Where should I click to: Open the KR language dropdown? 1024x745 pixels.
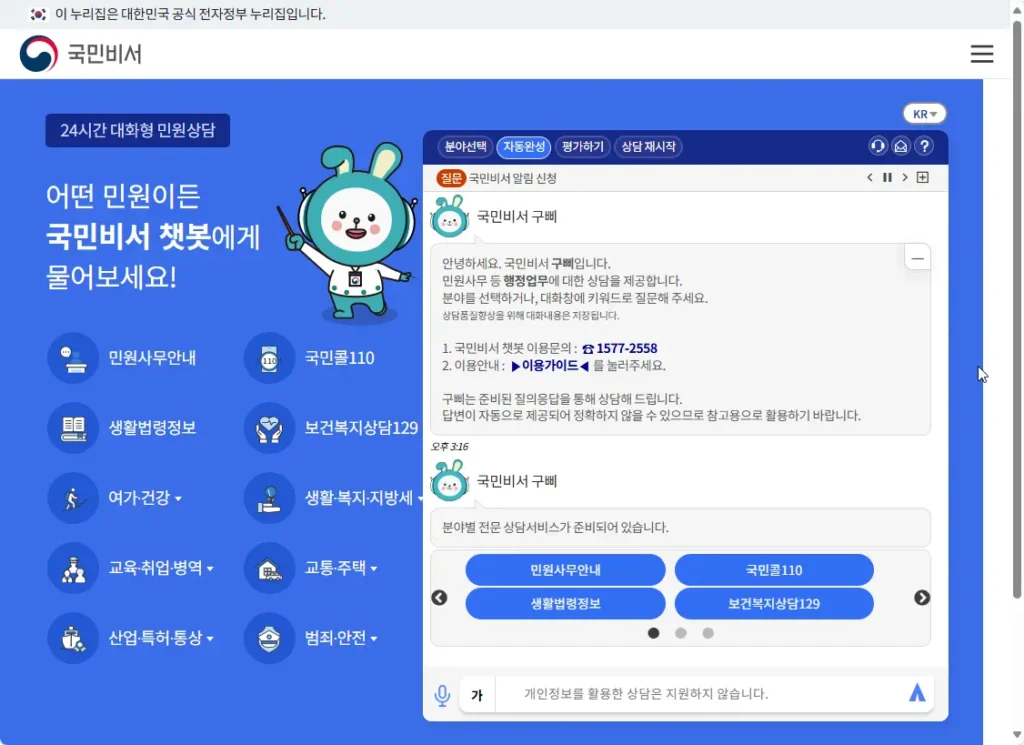coord(924,114)
